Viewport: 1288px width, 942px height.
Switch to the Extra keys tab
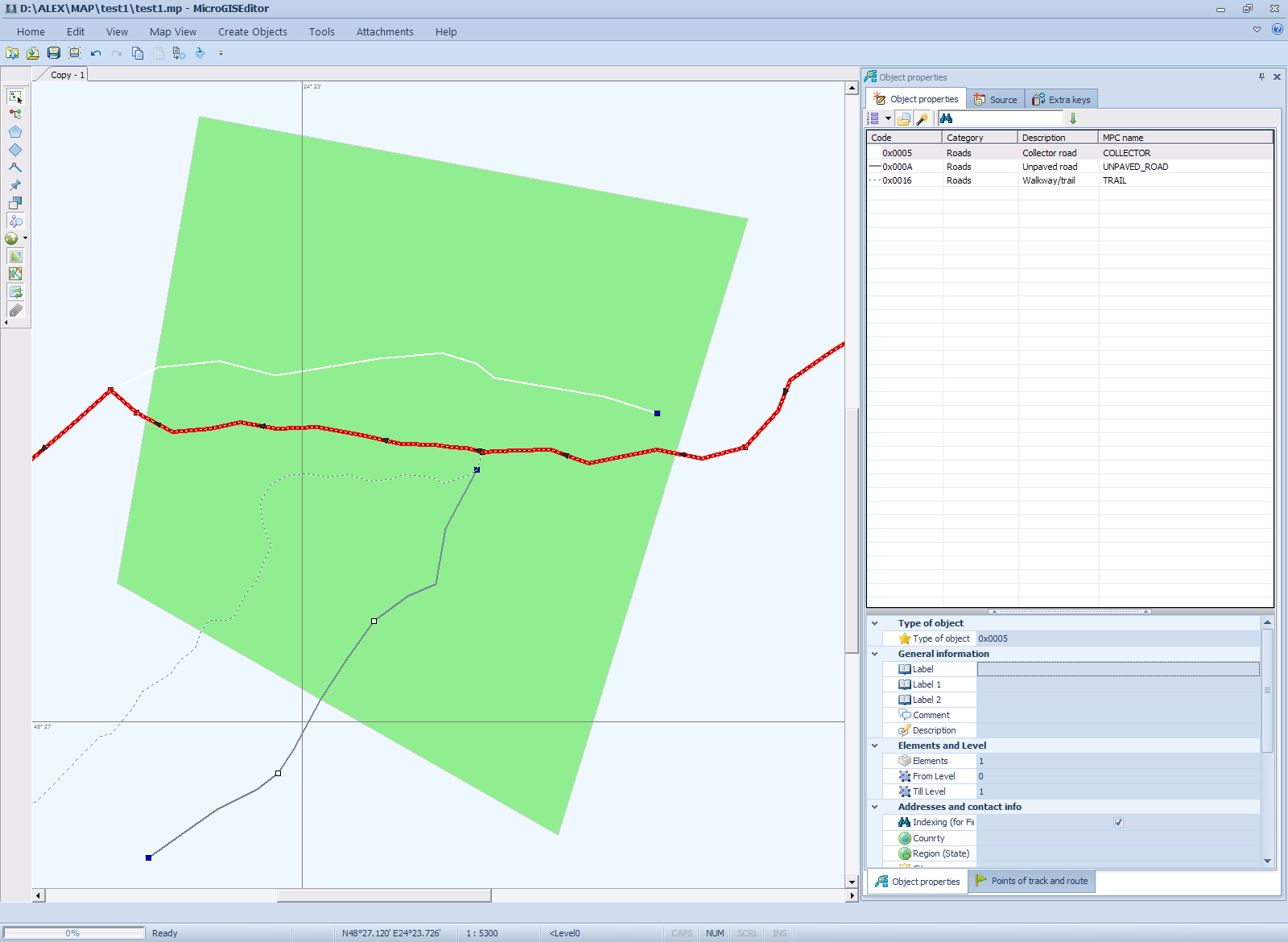1061,100
